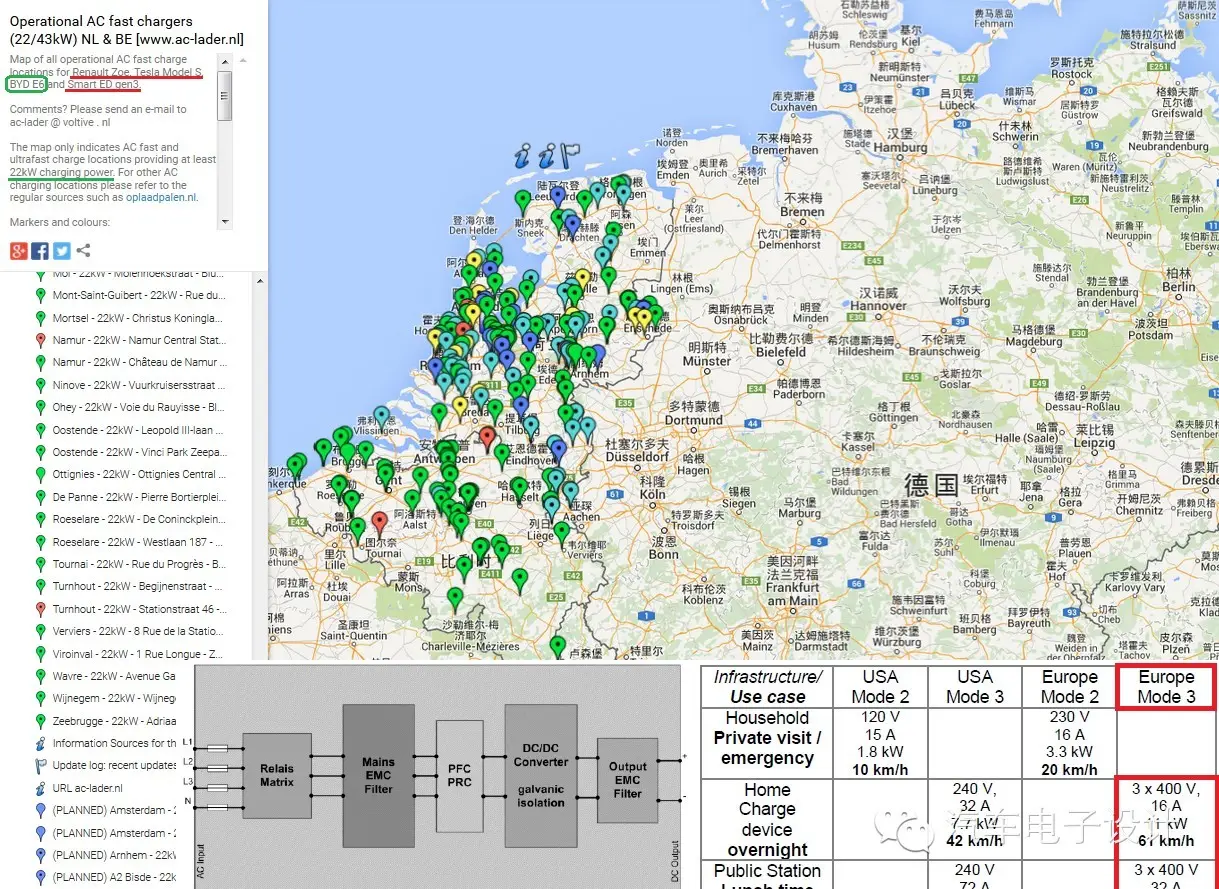Share the map on Facebook
Screen dimensions: 1219x889
coord(40,251)
